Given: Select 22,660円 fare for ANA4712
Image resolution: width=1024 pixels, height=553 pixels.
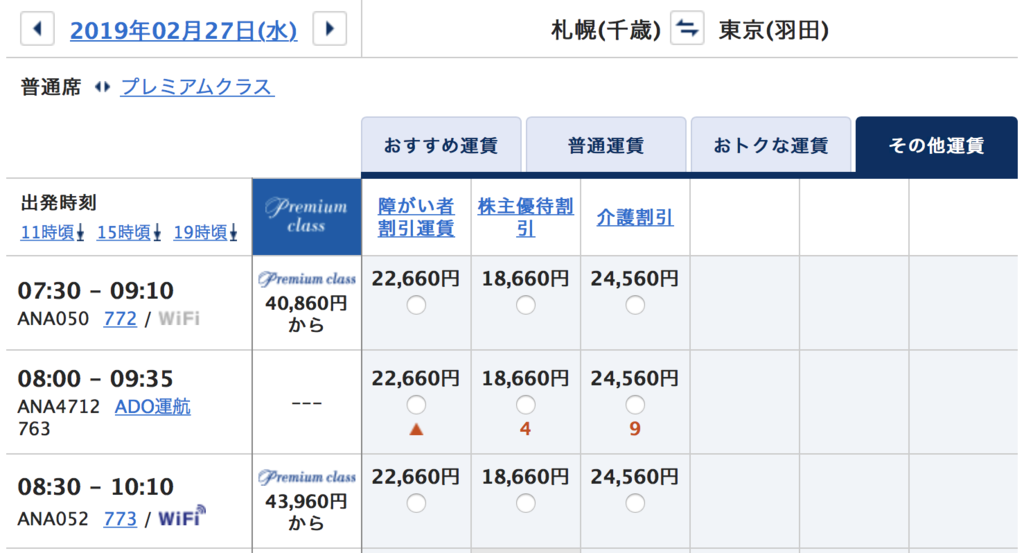Looking at the screenshot, I should [x=416, y=405].
